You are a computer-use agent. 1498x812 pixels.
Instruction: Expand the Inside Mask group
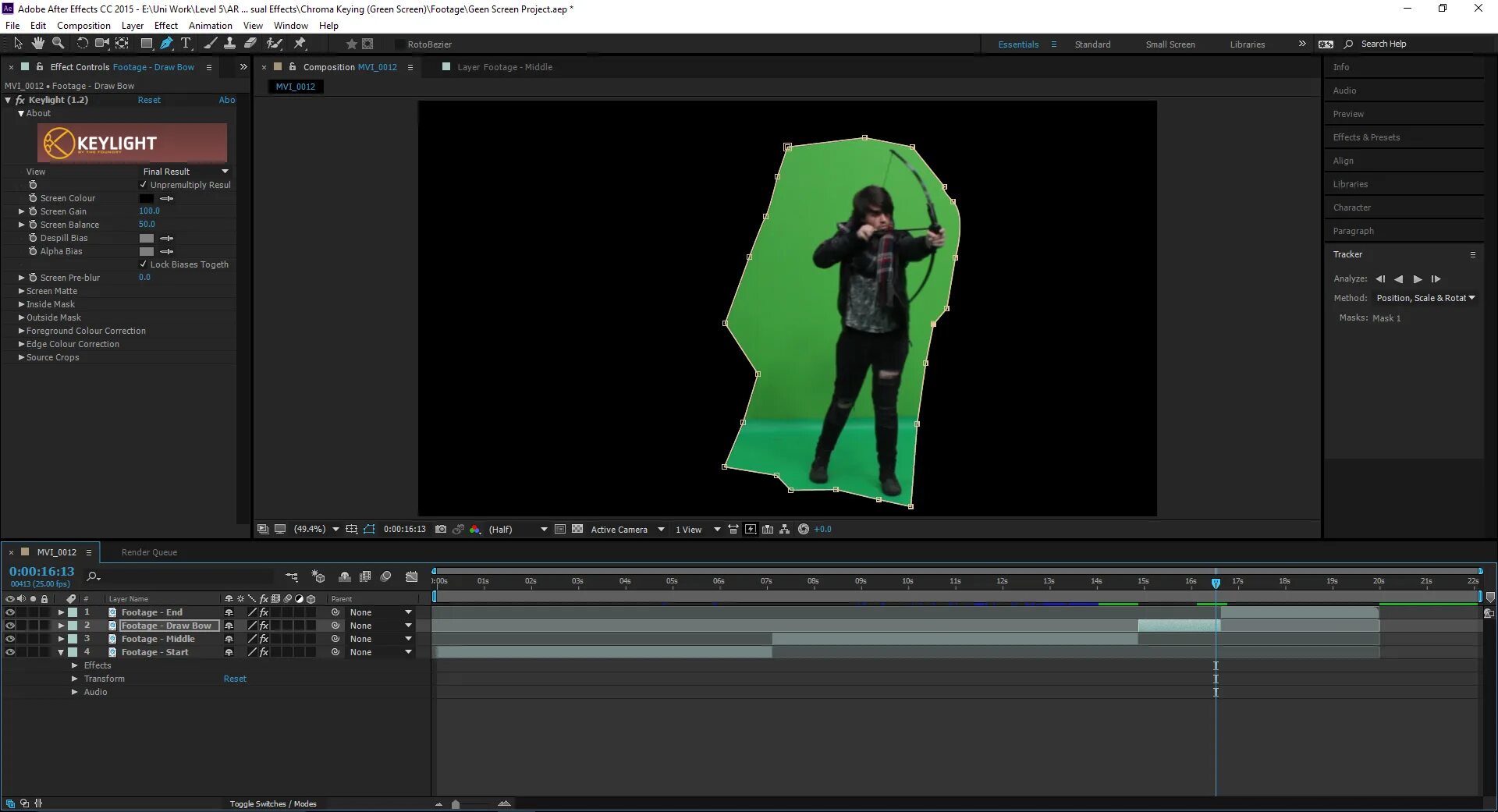click(22, 304)
